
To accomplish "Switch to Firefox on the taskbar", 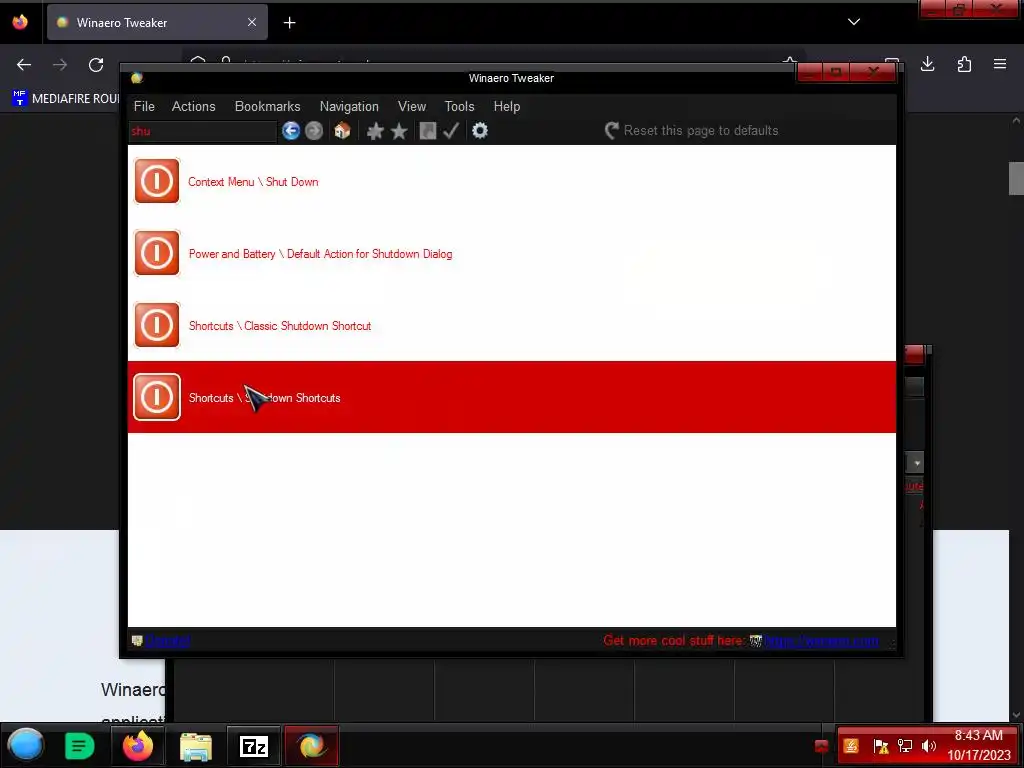I will point(138,746).
